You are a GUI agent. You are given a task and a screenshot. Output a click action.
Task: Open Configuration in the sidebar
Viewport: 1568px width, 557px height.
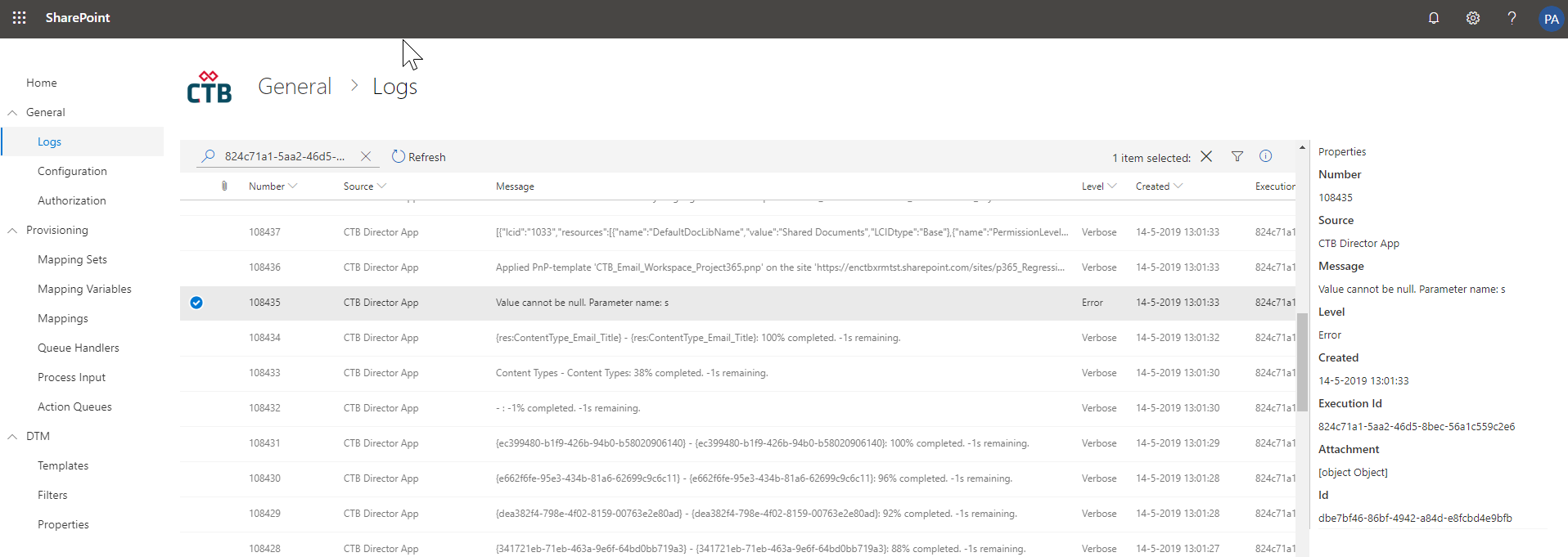pyautogui.click(x=72, y=171)
